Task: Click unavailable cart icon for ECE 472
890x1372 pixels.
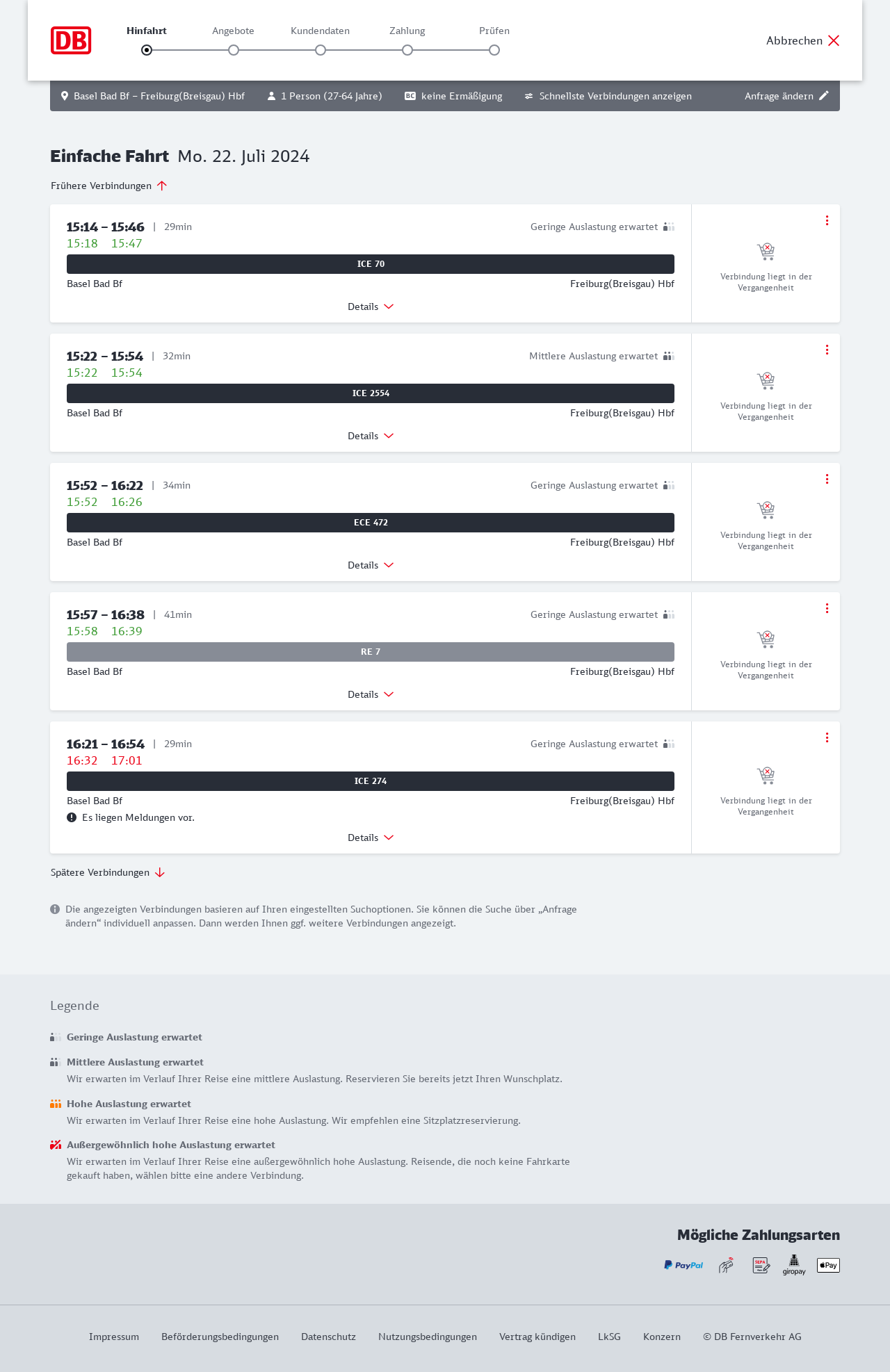Action: coord(766,510)
